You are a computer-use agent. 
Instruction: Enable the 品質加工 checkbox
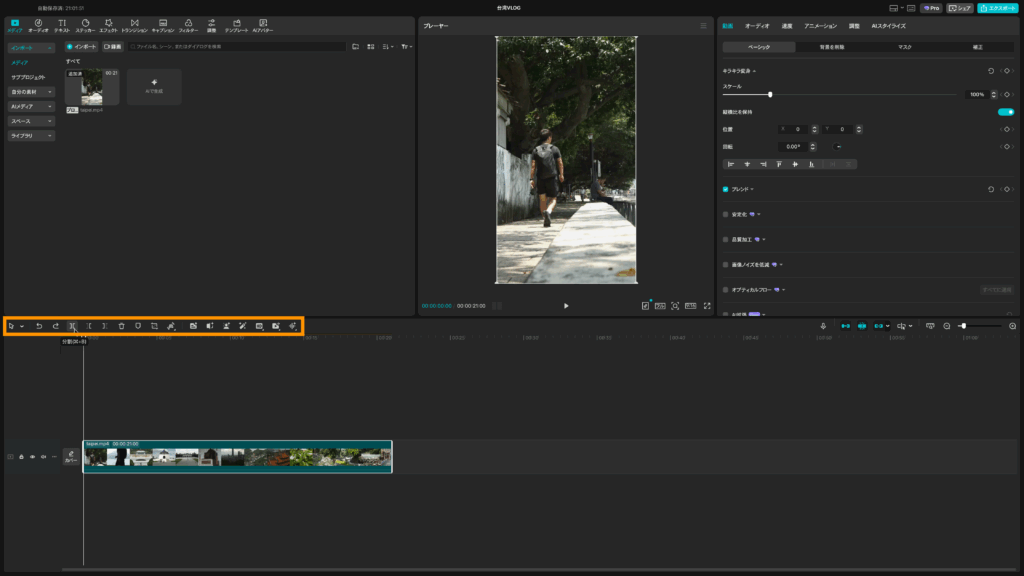point(726,240)
